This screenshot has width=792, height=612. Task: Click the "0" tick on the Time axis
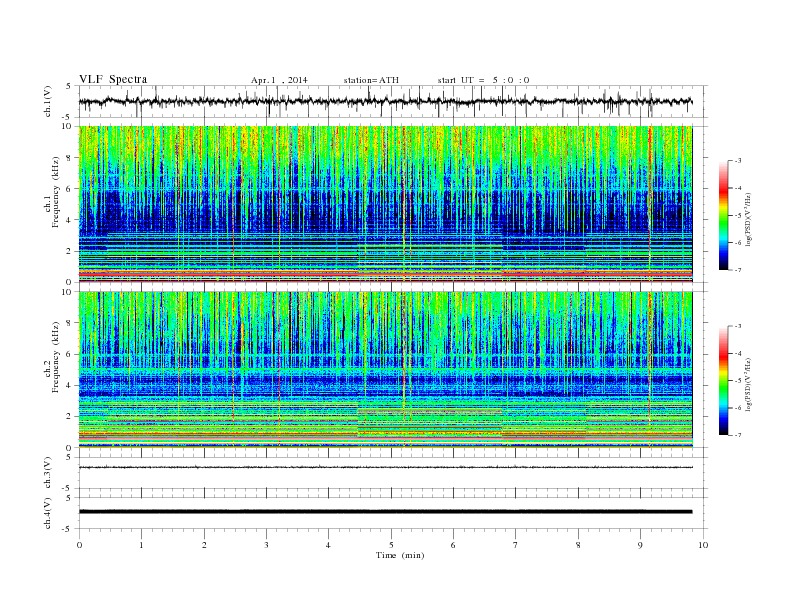79,545
